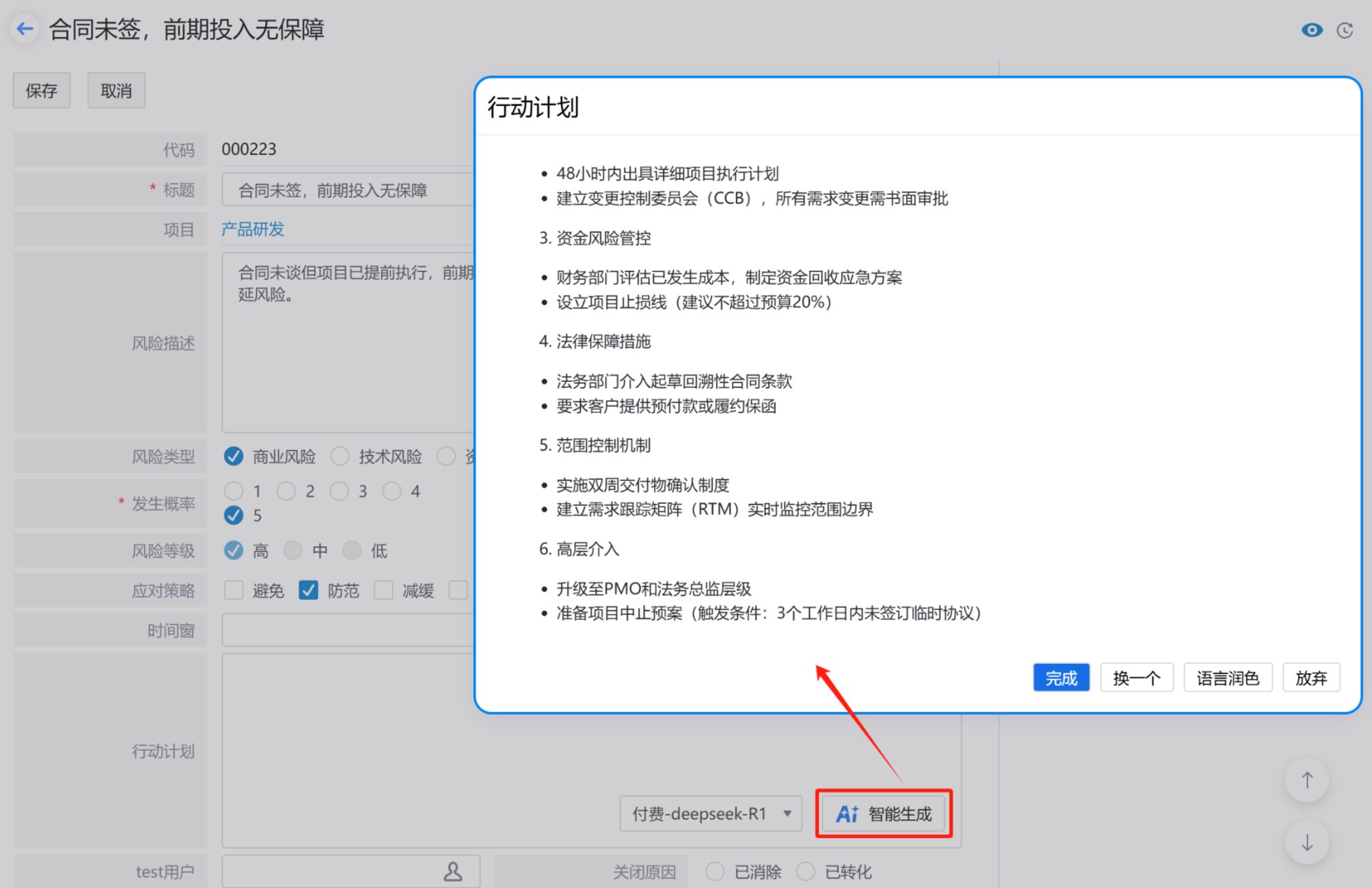Uncheck the 防范 strategy checkbox
This screenshot has width=1372, height=888.
click(x=308, y=590)
